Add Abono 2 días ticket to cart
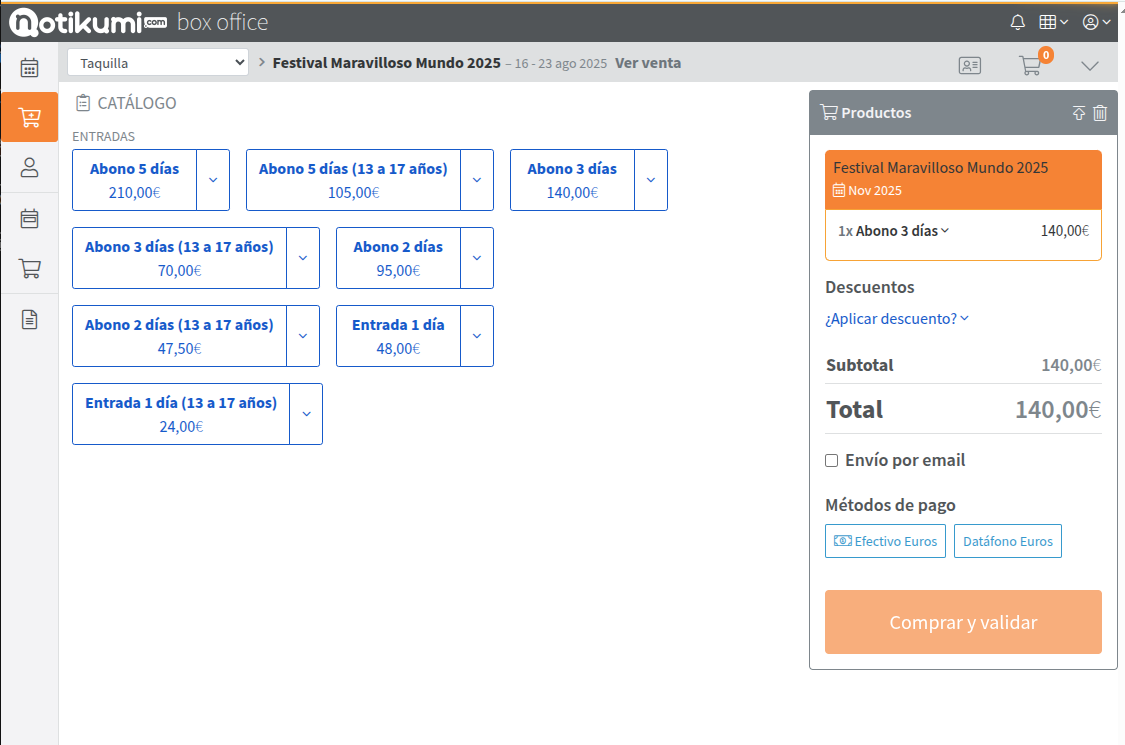This screenshot has height=745, width=1125. pos(398,258)
